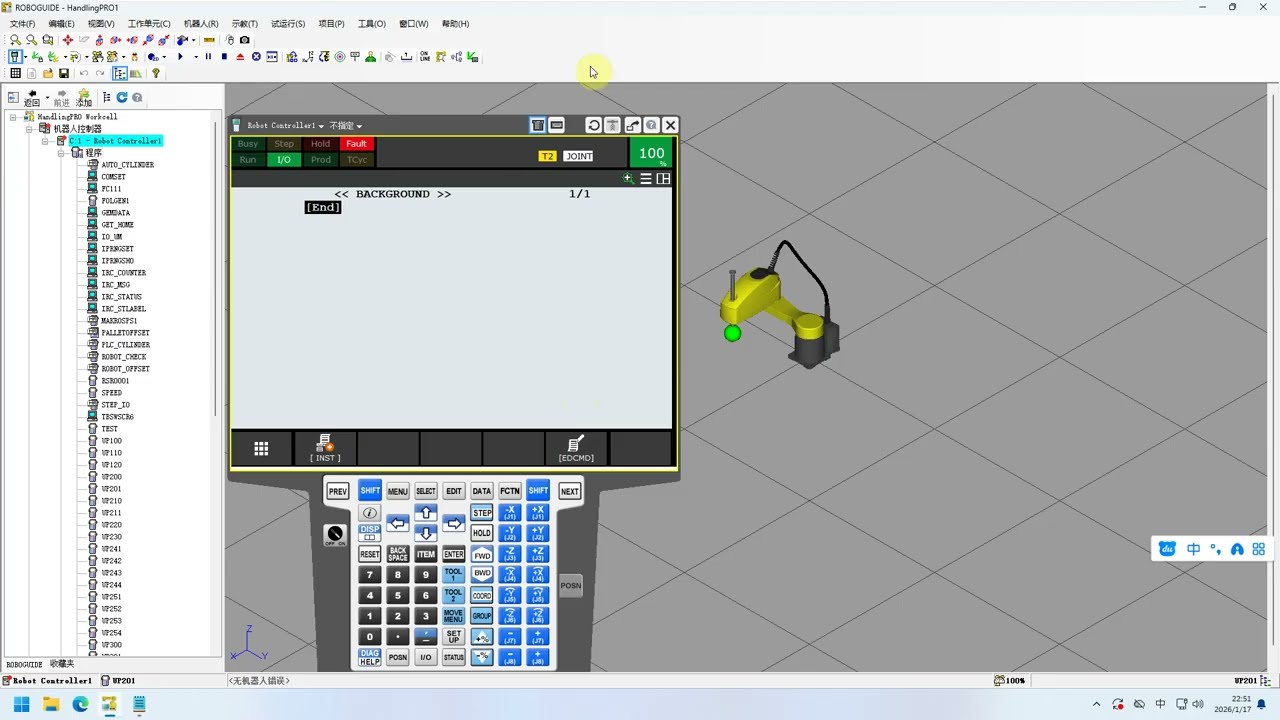Viewport: 1280px width, 720px height.
Task: Select ROBOT_CHECK program in tree
Action: (x=123, y=357)
